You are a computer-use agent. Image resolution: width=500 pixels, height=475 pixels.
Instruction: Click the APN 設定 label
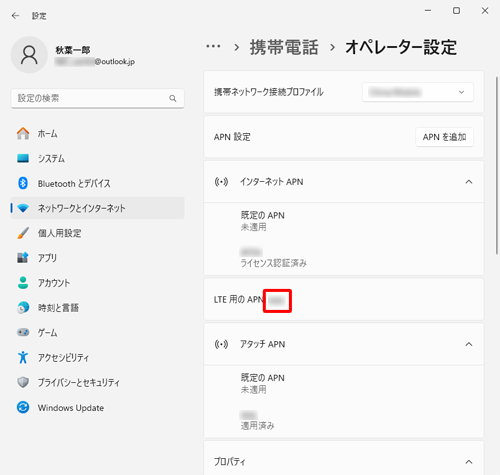pos(232,137)
